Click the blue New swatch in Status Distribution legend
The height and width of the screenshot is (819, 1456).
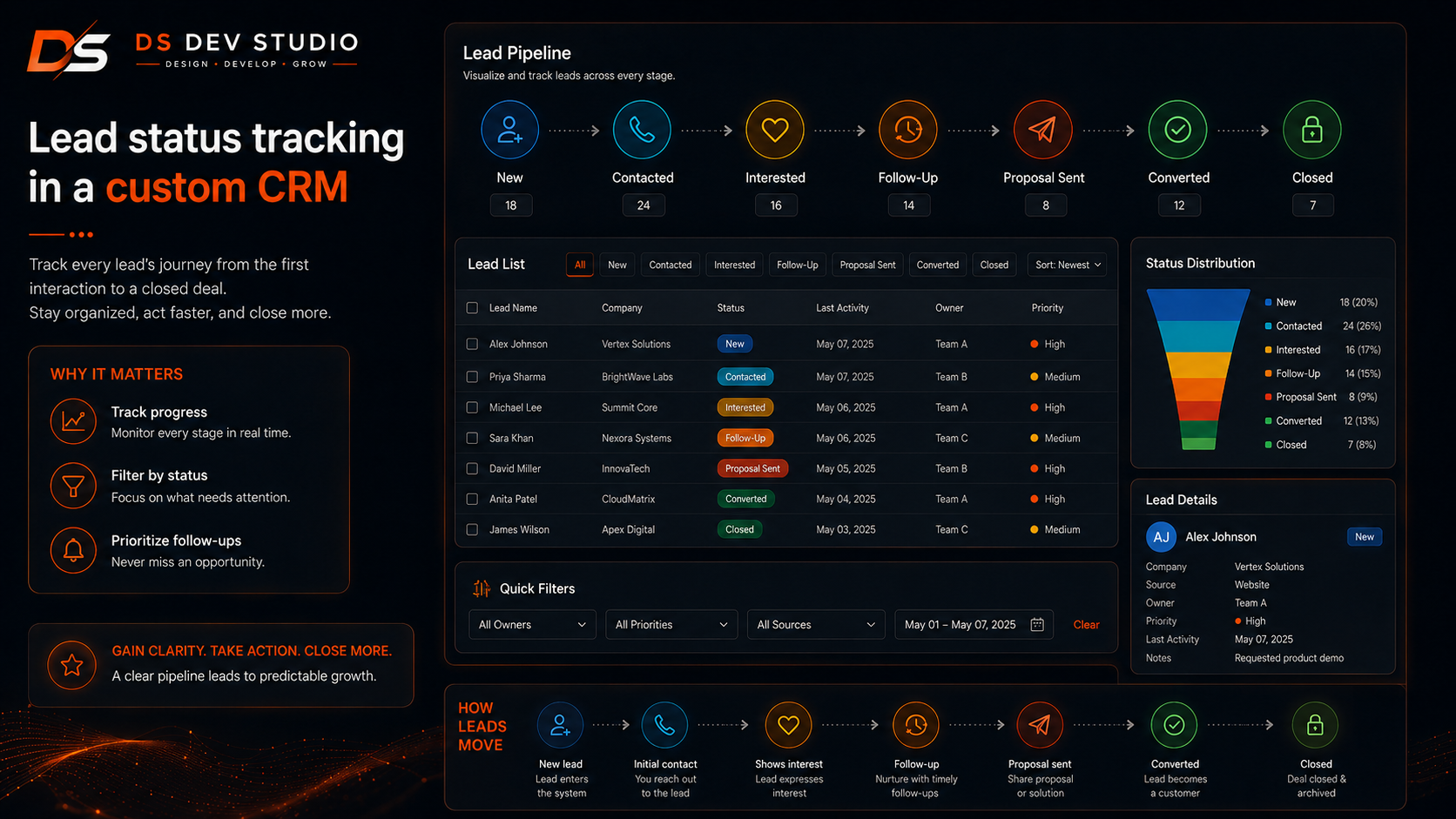coord(1268,302)
